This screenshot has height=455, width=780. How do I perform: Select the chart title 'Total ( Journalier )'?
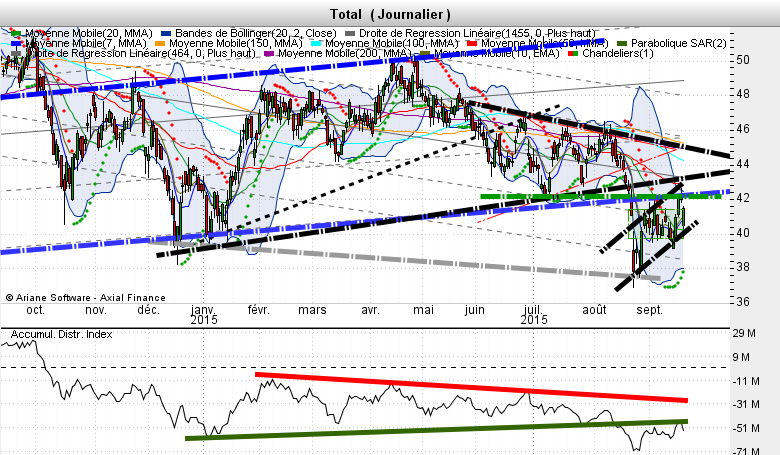(390, 14)
